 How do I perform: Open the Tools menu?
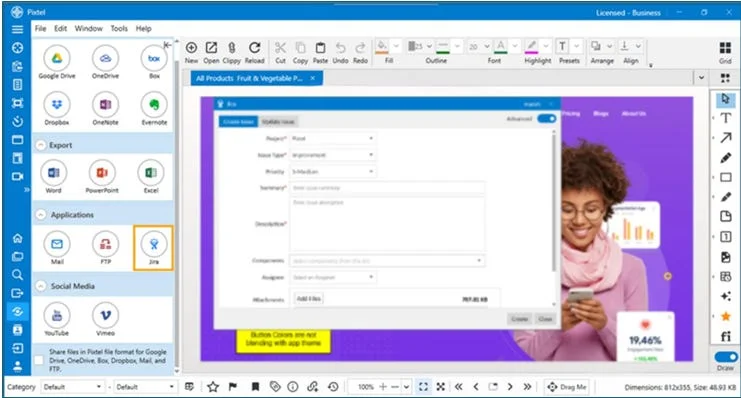click(119, 28)
